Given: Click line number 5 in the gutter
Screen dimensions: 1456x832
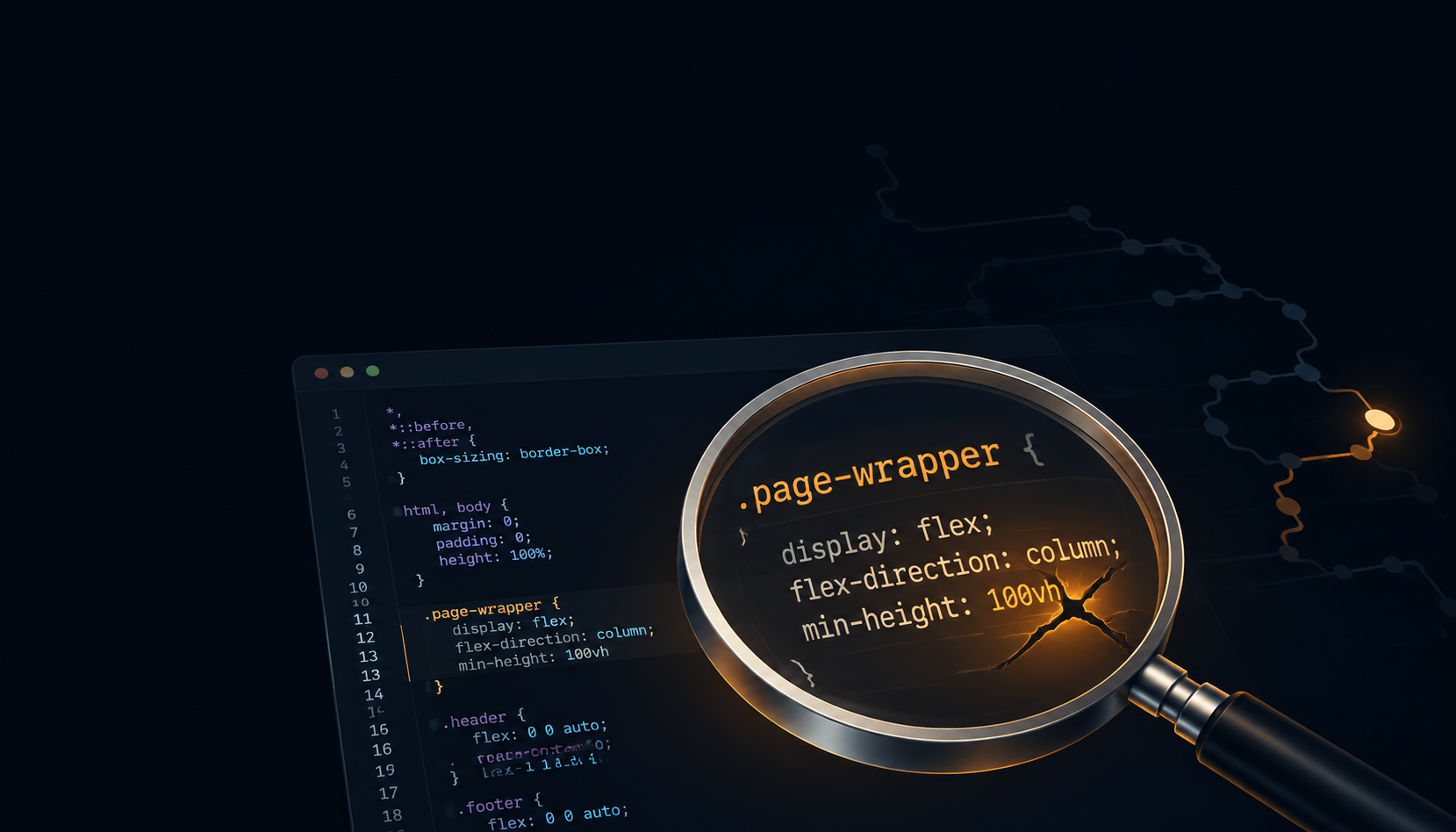Looking at the screenshot, I should point(346,482).
